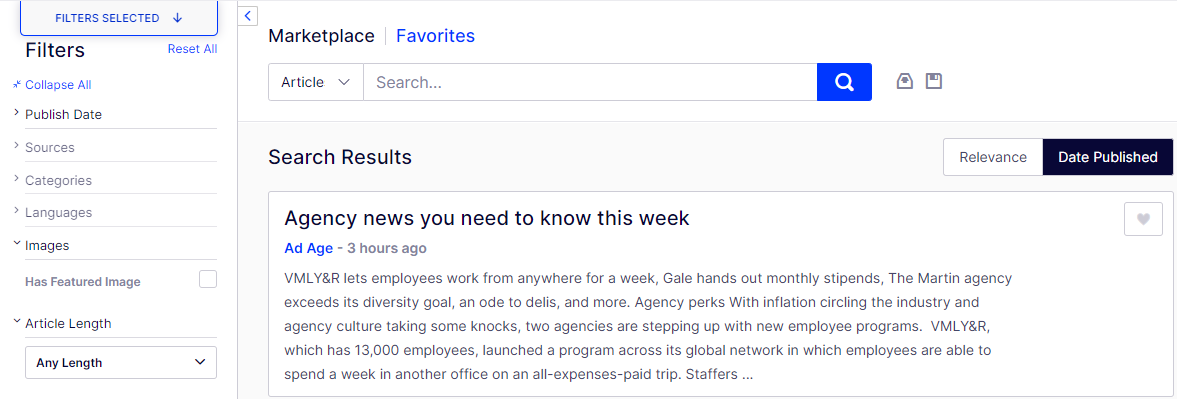
Task: Click the Collapse All arrows icon
Action: [x=17, y=86]
